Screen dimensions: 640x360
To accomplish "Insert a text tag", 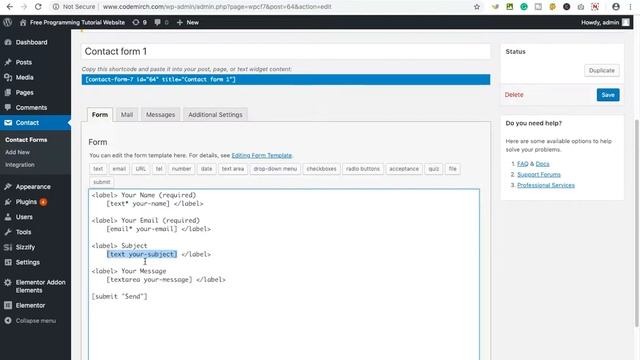I will coord(98,169).
